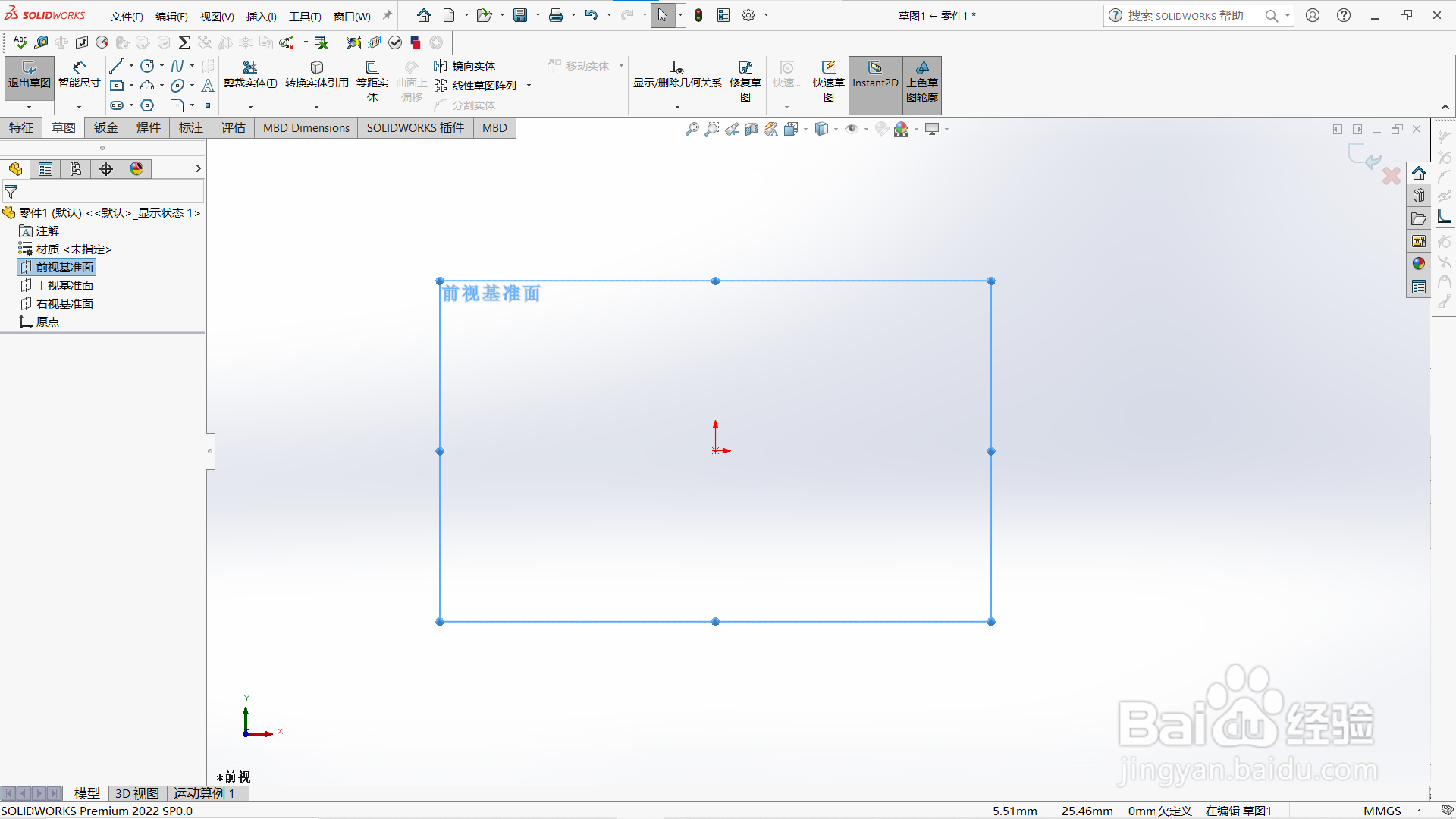Select the Polygon sketch tool
This screenshot has height=819, width=1456.
pyautogui.click(x=148, y=105)
